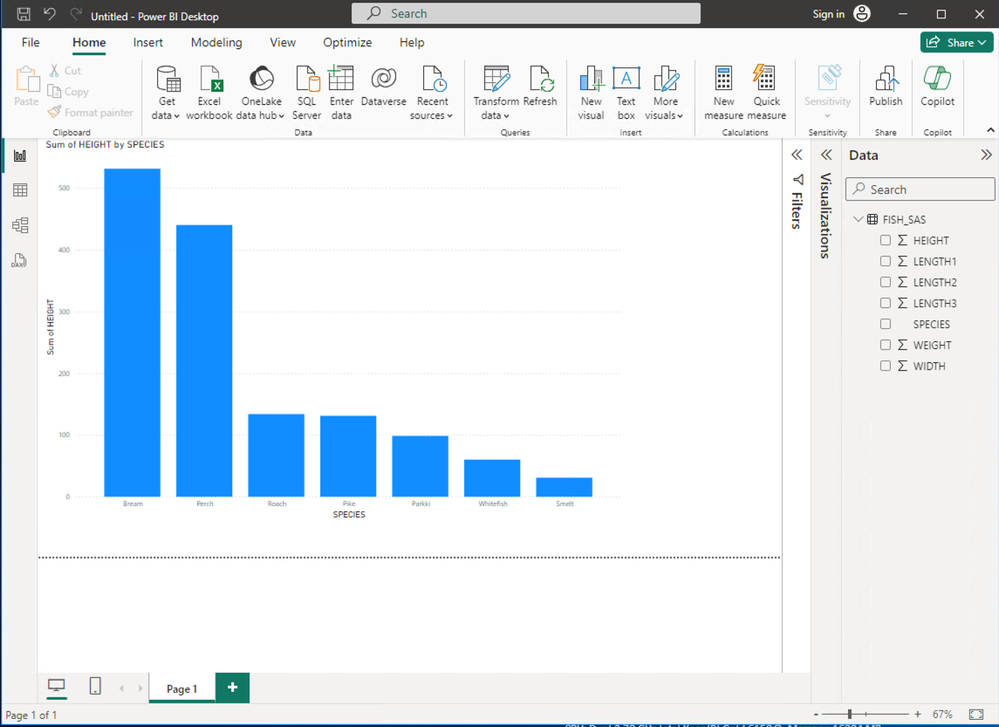Click the Share button
This screenshot has height=727, width=999.
coord(956,42)
